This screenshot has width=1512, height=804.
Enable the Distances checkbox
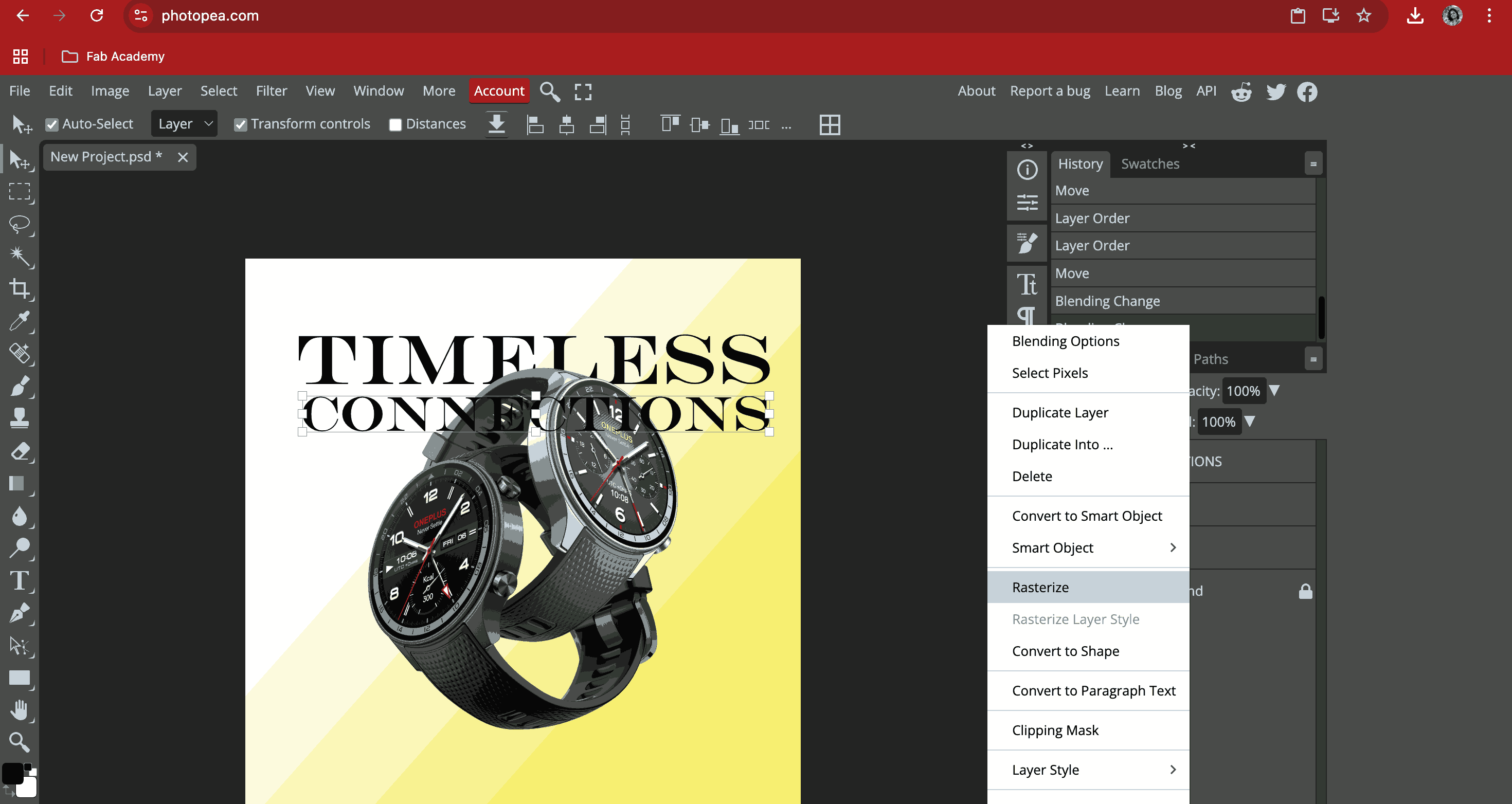[x=395, y=124]
